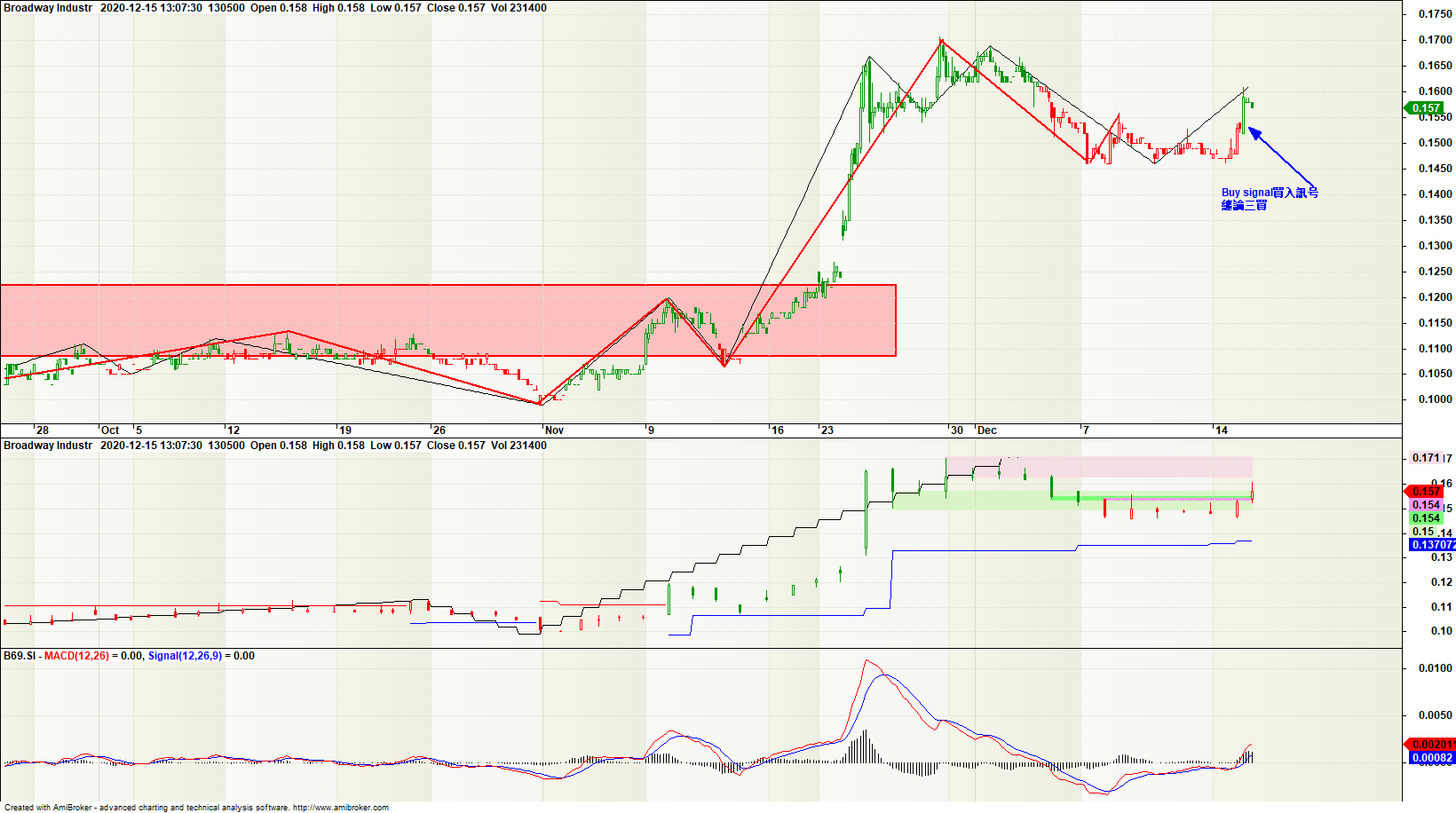Image resolution: width=1456 pixels, height=813 pixels.
Task: Click the 0.0100 label on MACD axis
Action: click(x=1436, y=668)
